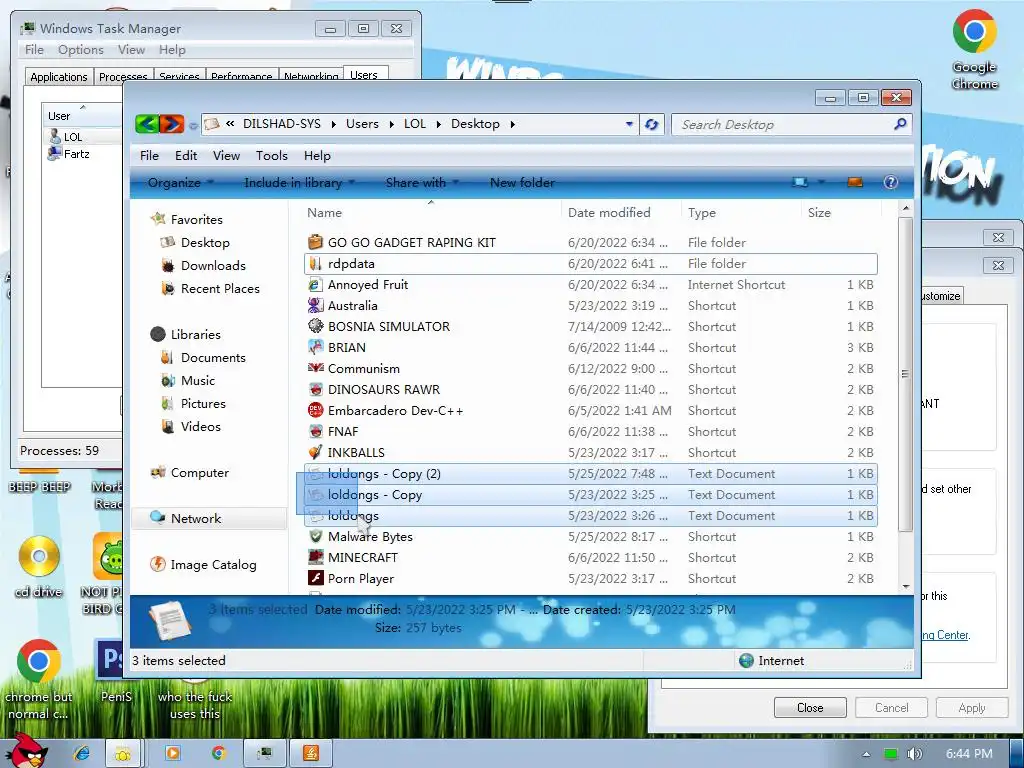Select the Australia shortcut icon

[315, 305]
